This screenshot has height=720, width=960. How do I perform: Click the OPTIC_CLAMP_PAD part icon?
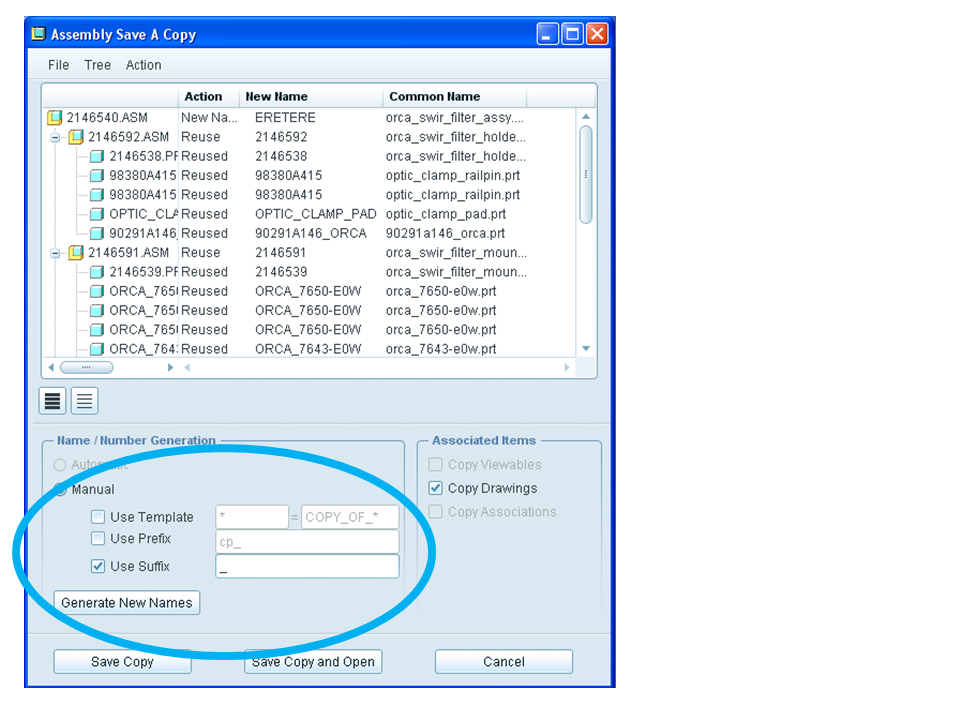pyautogui.click(x=97, y=214)
